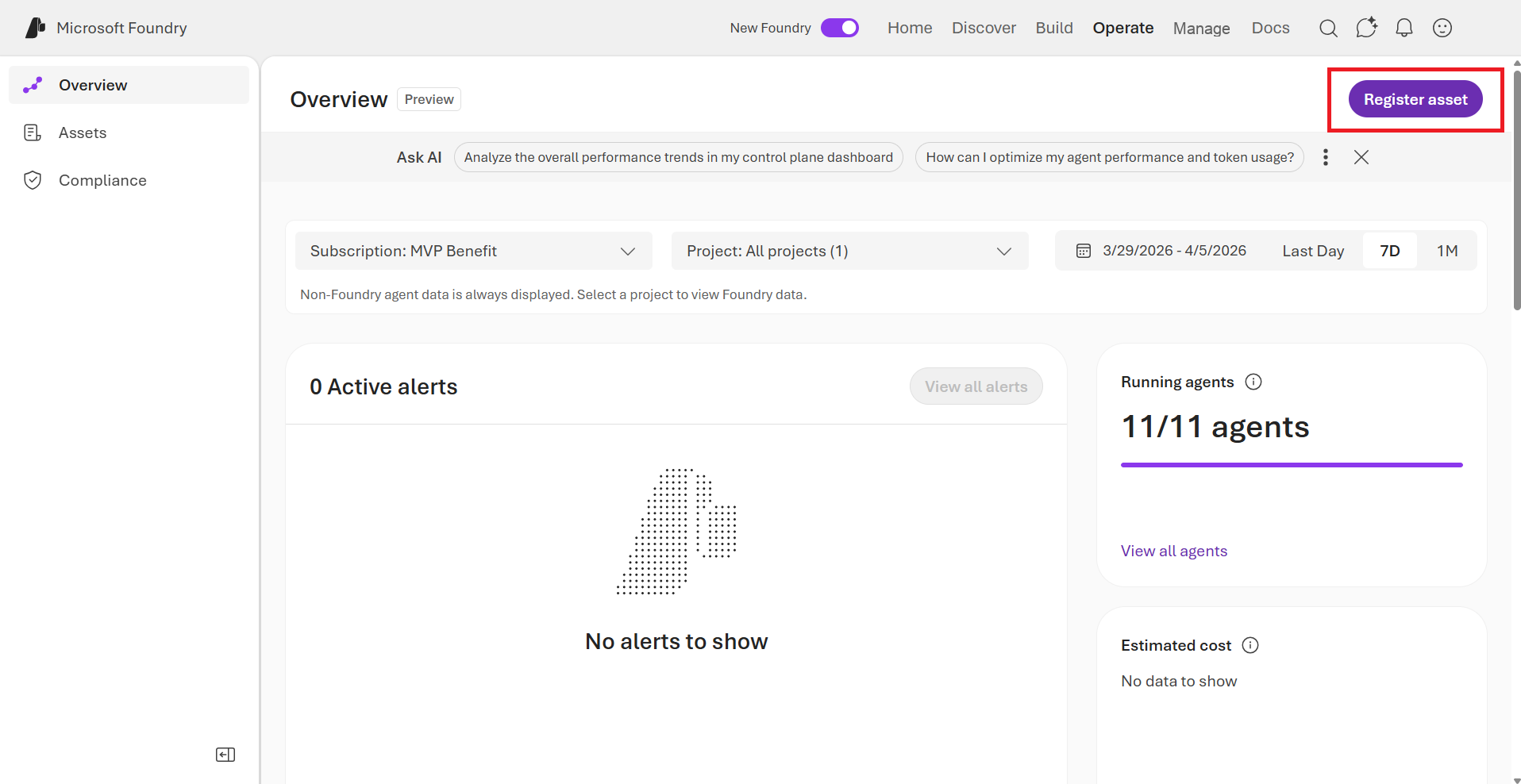Click the Register asset button
Image resolution: width=1521 pixels, height=784 pixels.
tap(1415, 99)
